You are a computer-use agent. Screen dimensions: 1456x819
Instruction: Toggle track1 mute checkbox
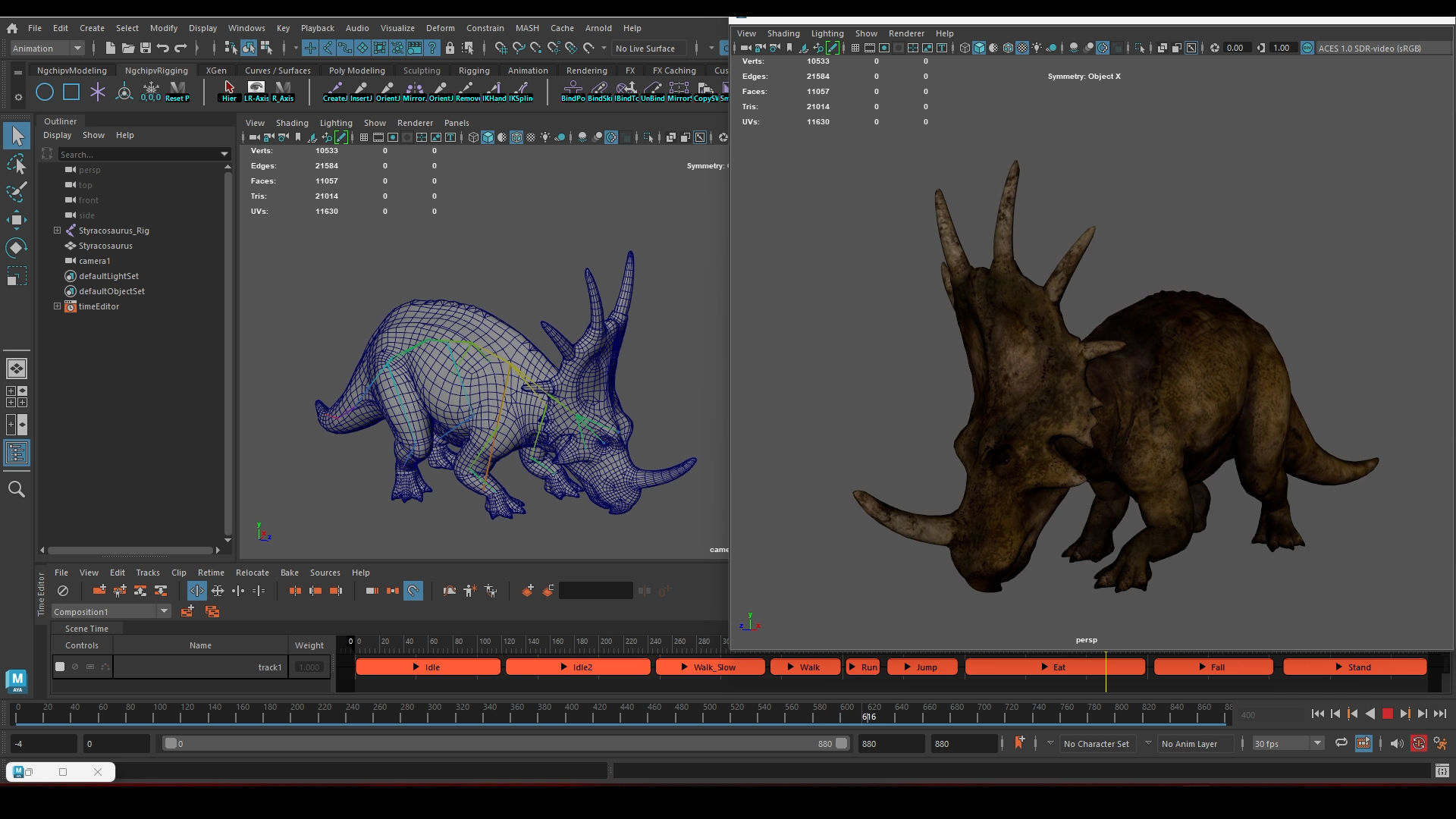click(60, 667)
